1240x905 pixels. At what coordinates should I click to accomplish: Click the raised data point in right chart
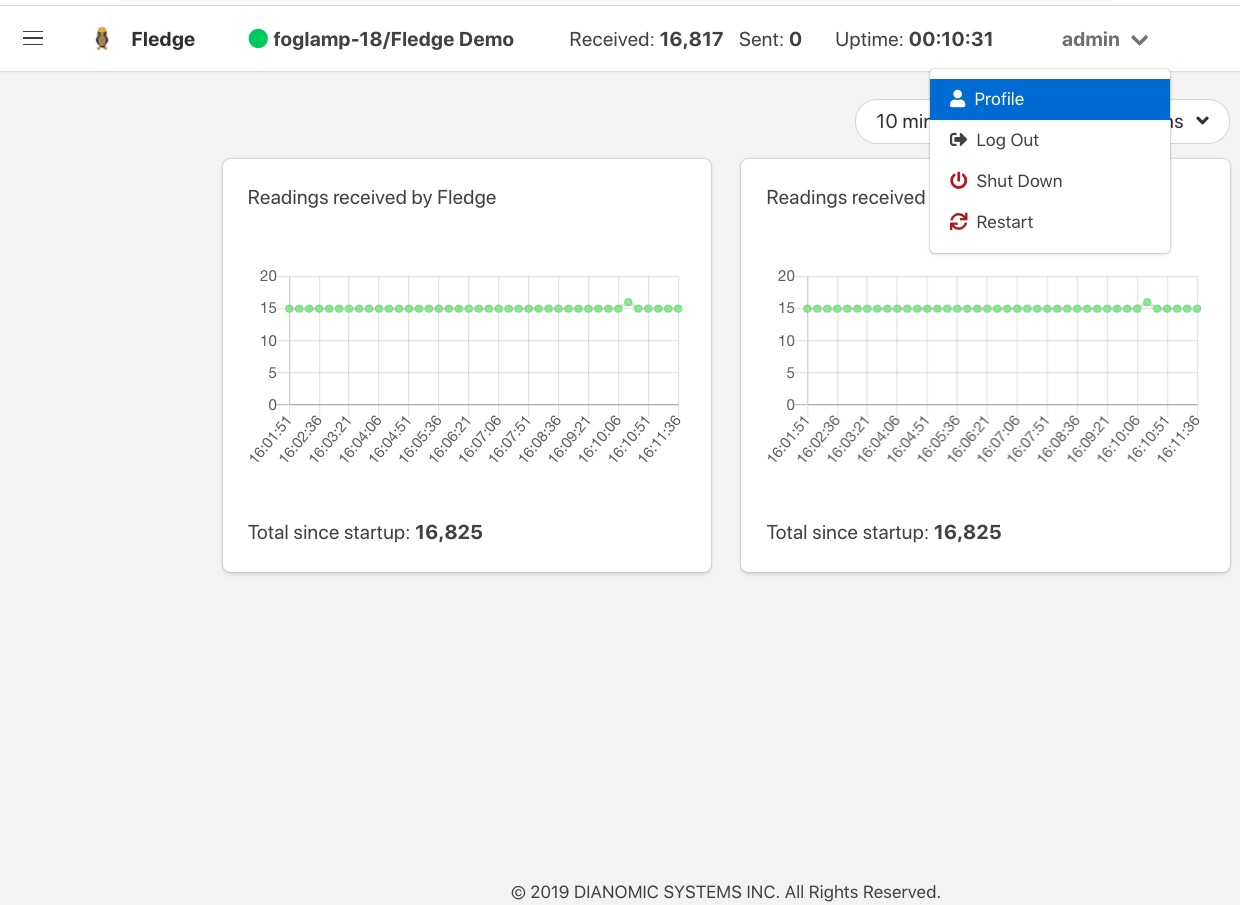[x=1147, y=302]
